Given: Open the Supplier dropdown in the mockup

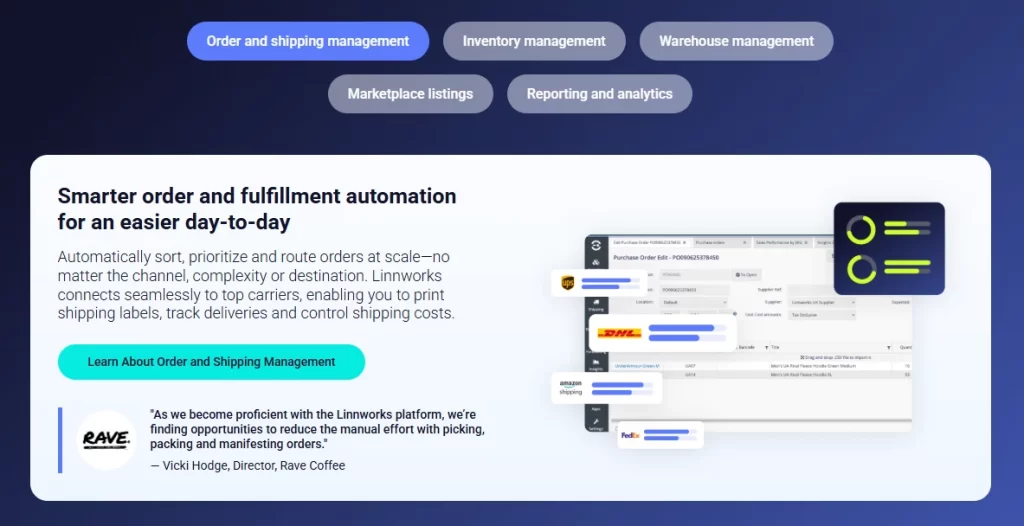Looking at the screenshot, I should 822,303.
